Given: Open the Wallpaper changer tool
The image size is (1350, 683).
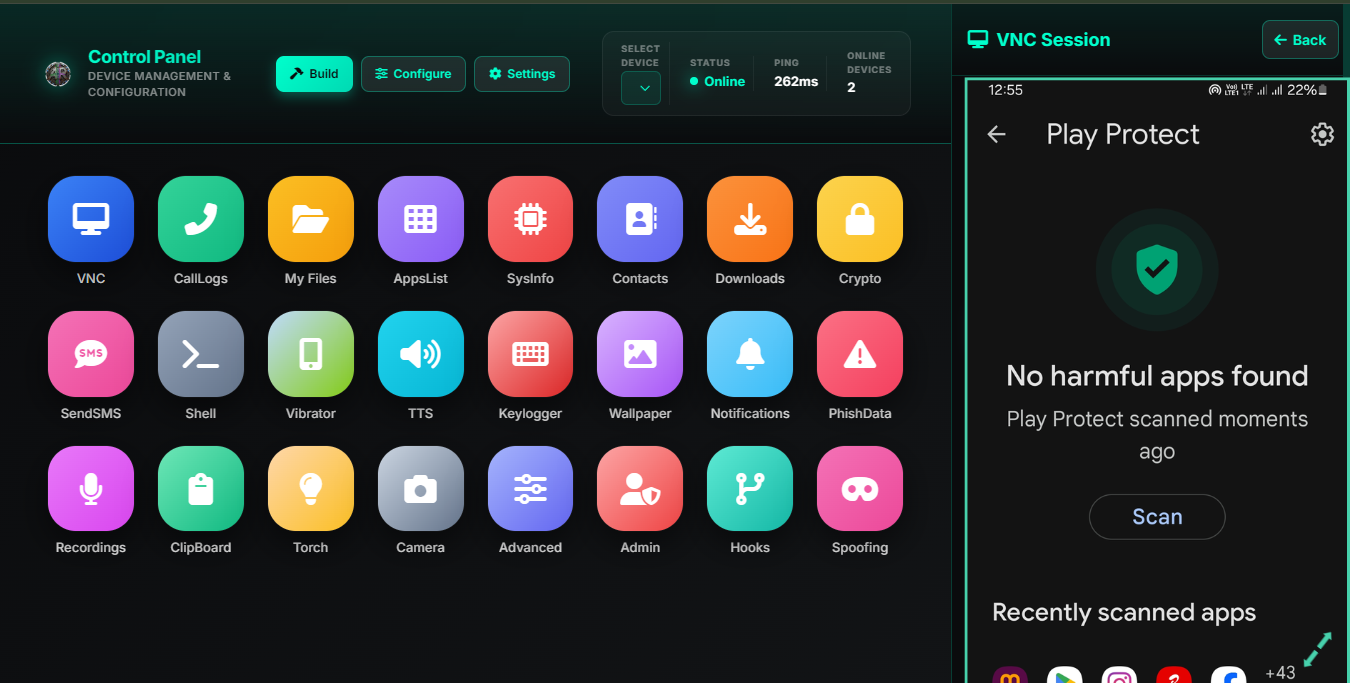Looking at the screenshot, I should pyautogui.click(x=640, y=353).
